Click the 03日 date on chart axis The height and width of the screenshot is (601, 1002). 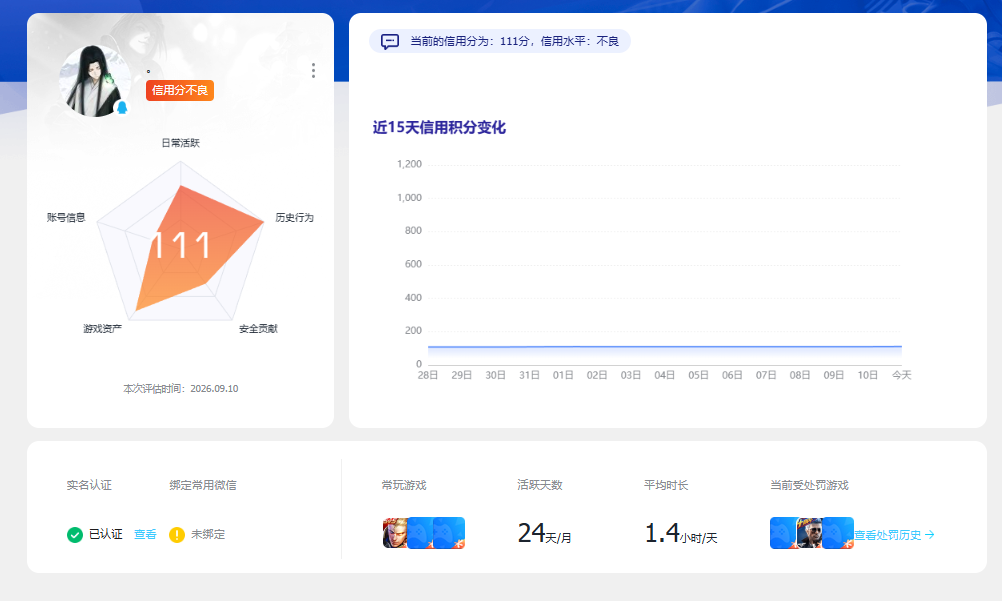coord(631,375)
